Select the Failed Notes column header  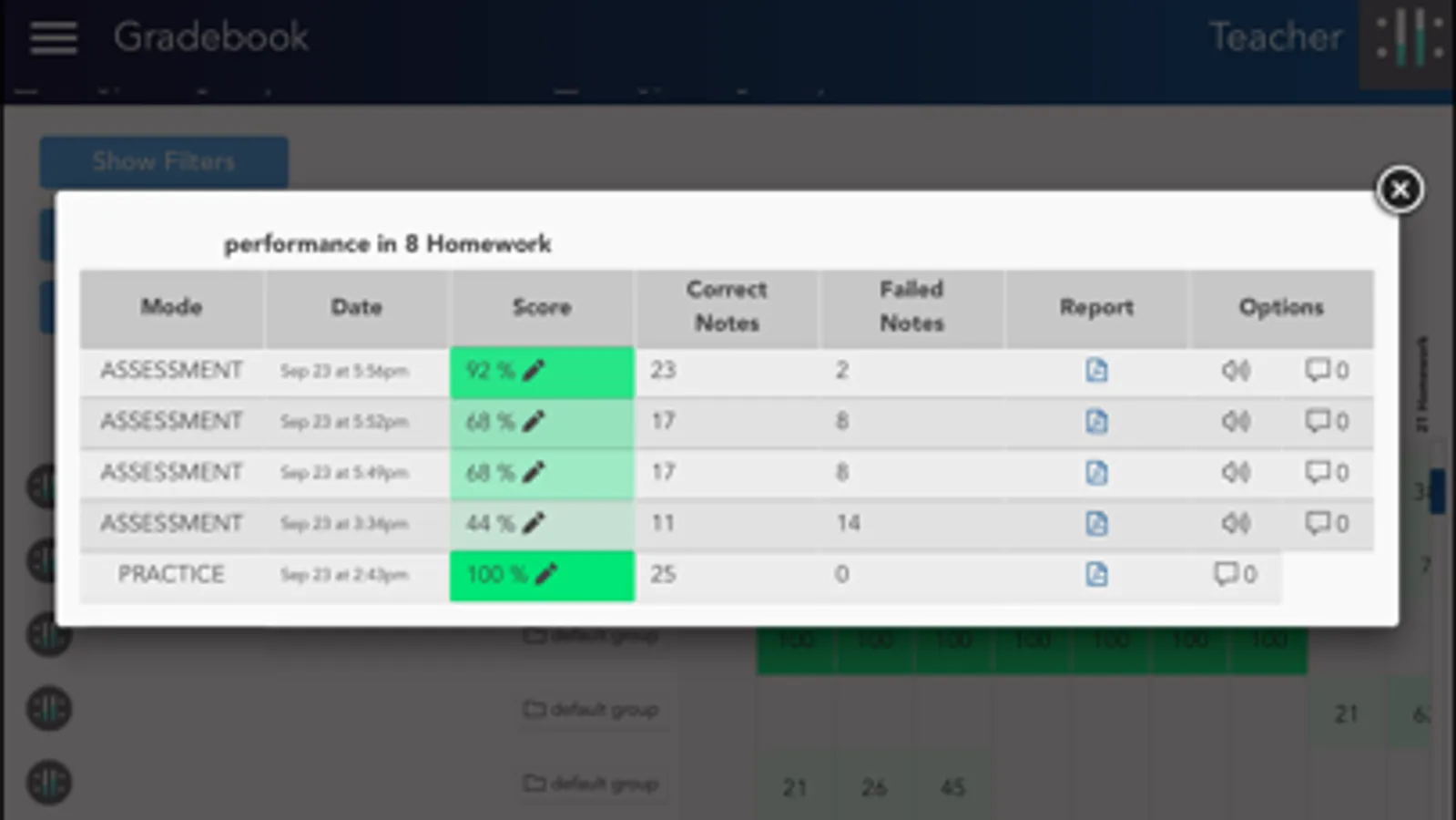point(911,307)
